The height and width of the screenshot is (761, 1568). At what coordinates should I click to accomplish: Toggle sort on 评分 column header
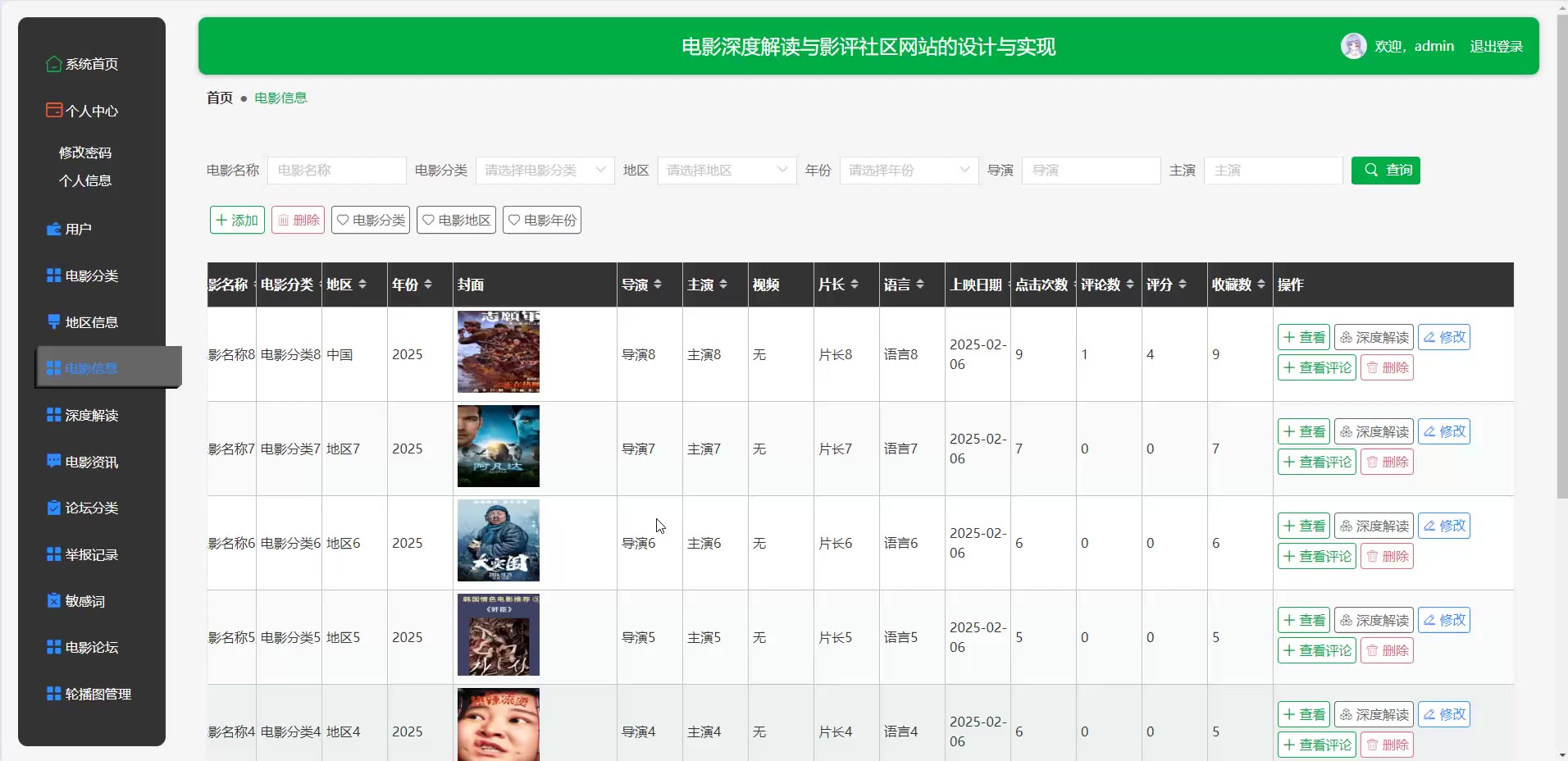(1183, 284)
